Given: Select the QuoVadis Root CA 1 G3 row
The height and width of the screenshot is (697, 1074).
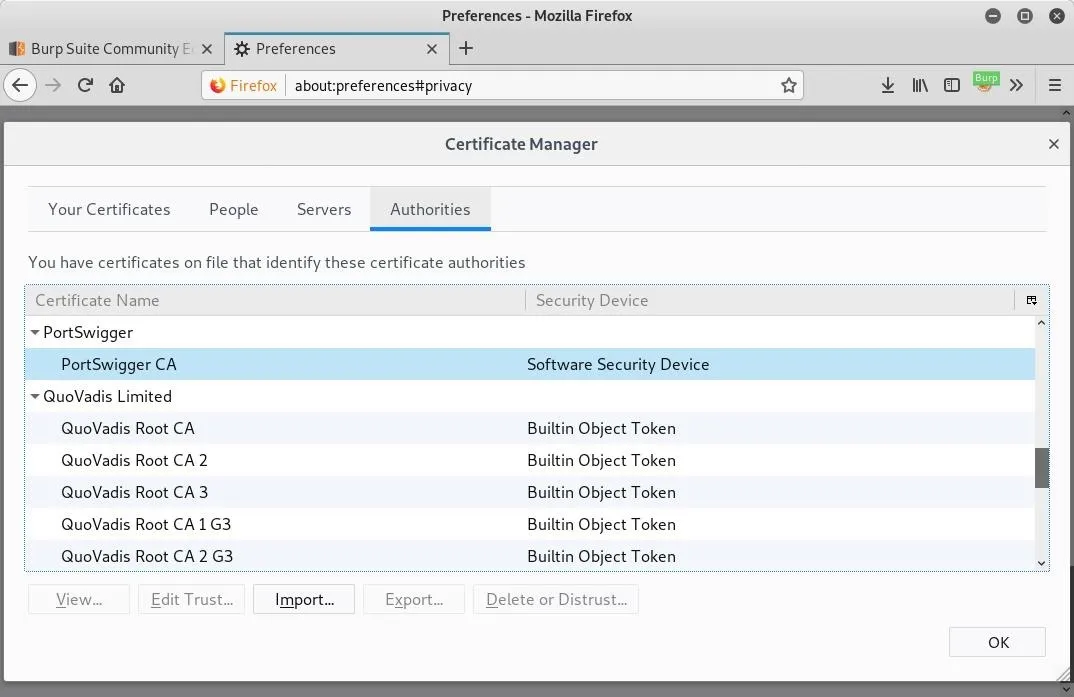Looking at the screenshot, I should (530, 524).
